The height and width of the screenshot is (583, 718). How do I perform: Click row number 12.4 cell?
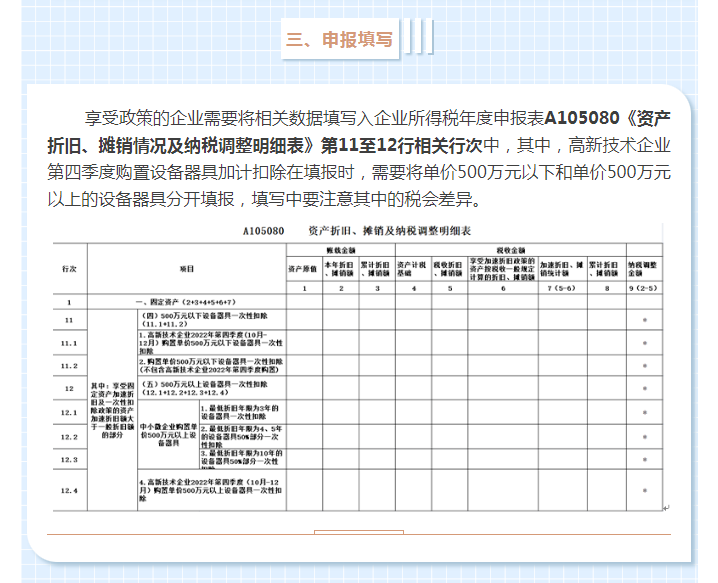click(70, 490)
